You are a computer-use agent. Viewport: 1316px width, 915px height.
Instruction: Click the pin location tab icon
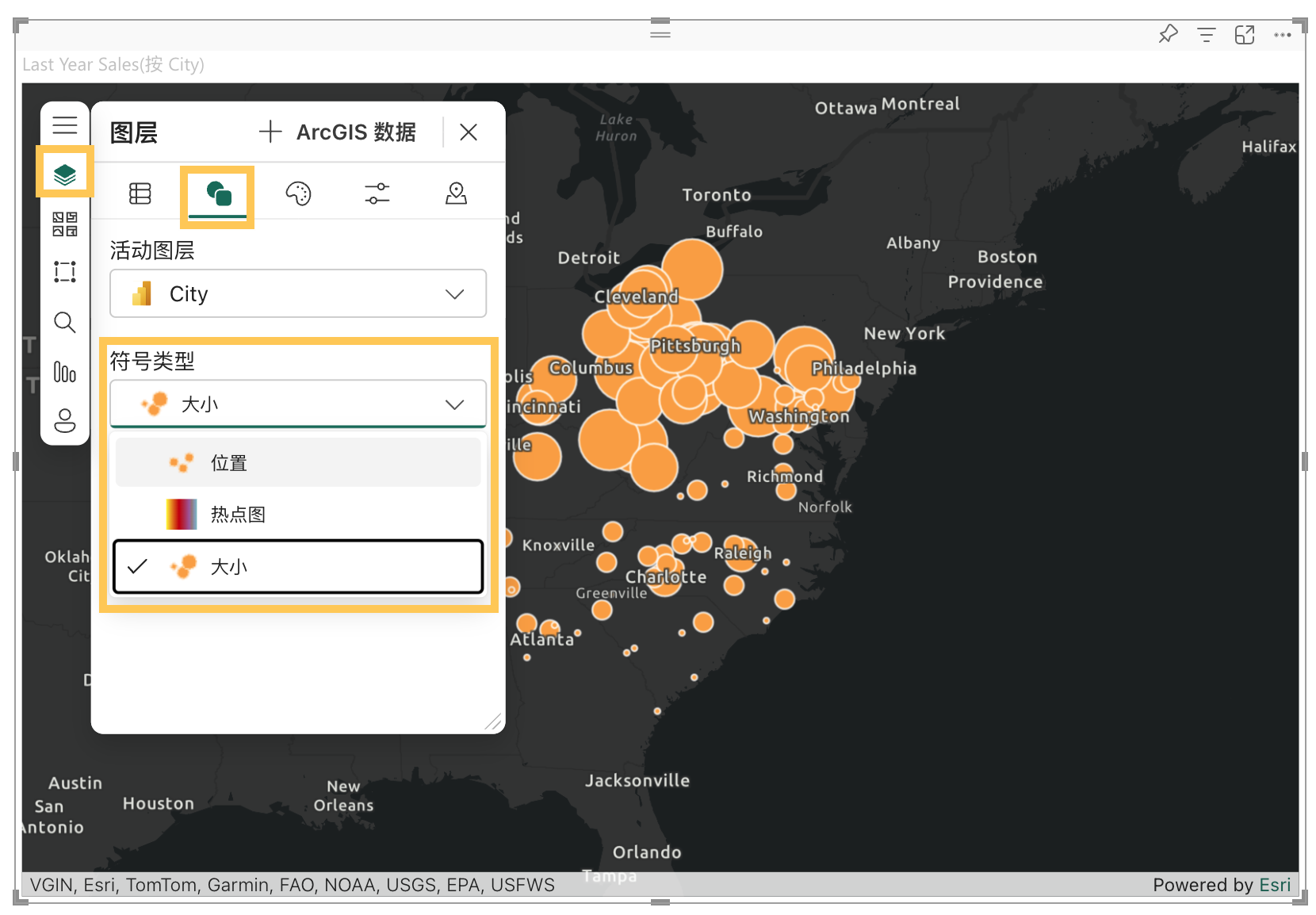click(456, 192)
